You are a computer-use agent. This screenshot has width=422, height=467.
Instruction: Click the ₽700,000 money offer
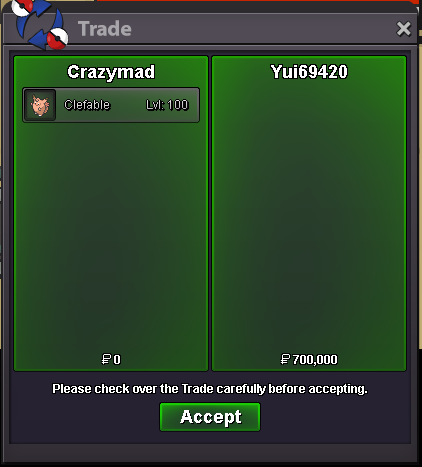pos(309,359)
